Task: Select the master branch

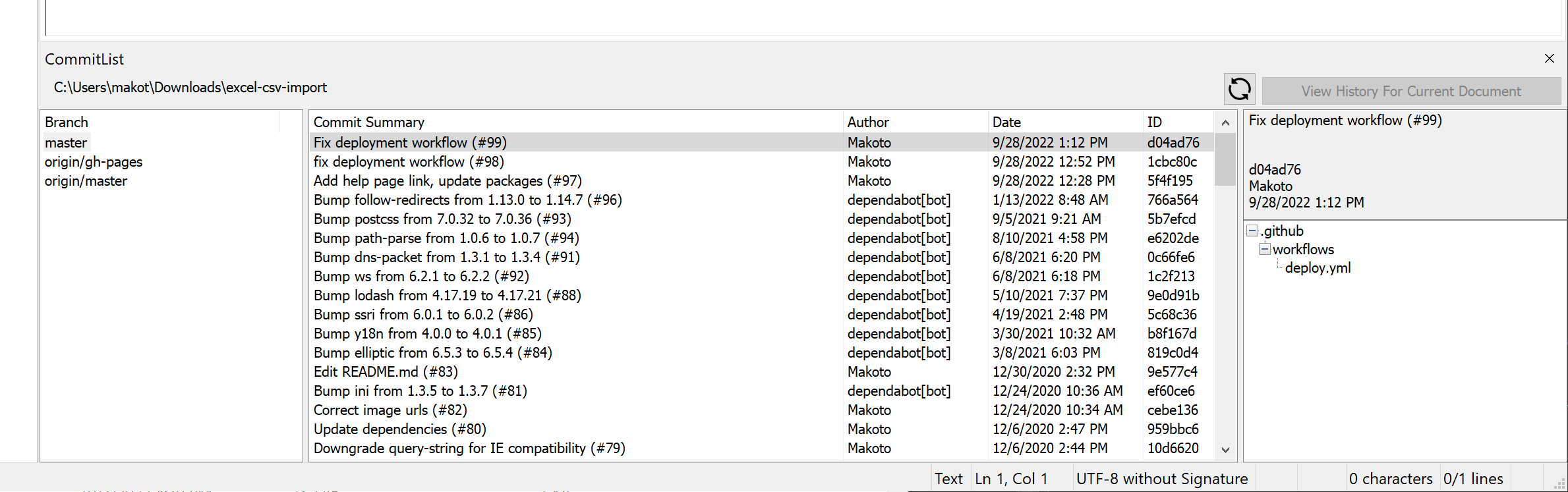Action: tap(66, 142)
